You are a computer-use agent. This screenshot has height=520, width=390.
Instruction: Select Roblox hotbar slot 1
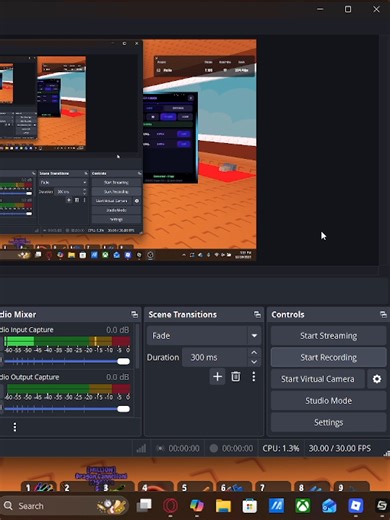click(39, 486)
